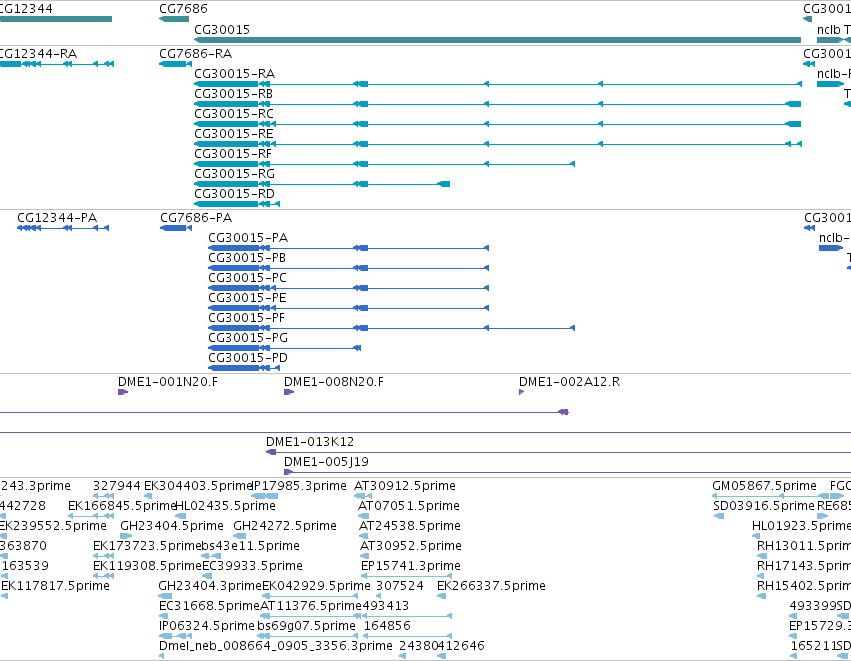Click the CG7686 gene label
The height and width of the screenshot is (661, 851).
[183, 9]
